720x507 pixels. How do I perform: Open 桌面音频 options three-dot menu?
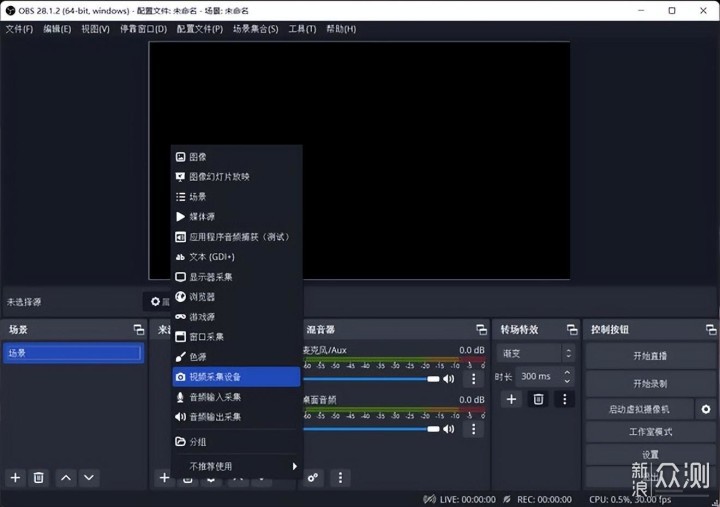473,429
